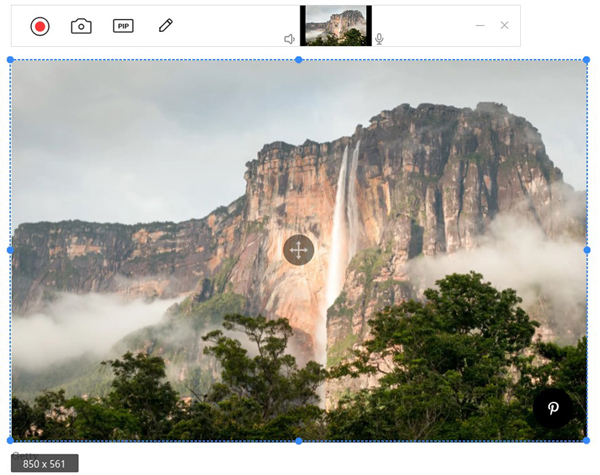
Task: Close the recorder toolbar
Action: coord(504,25)
